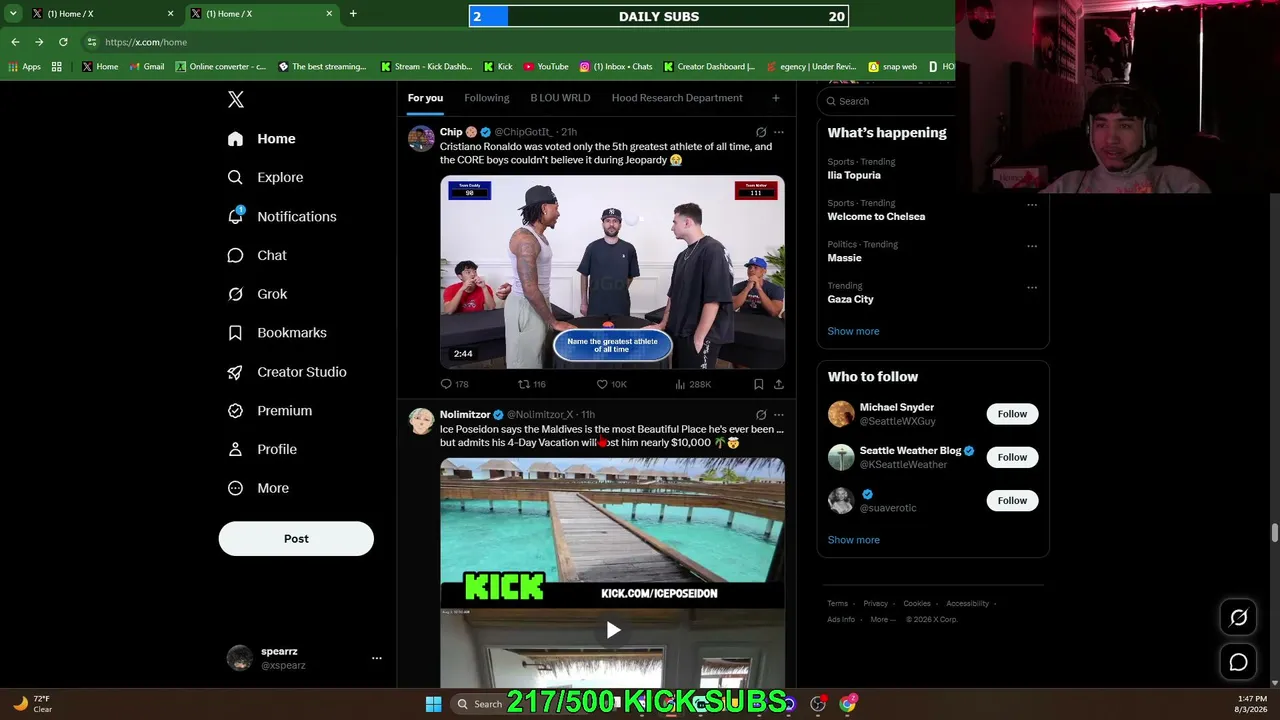Open YouTube bookmark

(546, 67)
